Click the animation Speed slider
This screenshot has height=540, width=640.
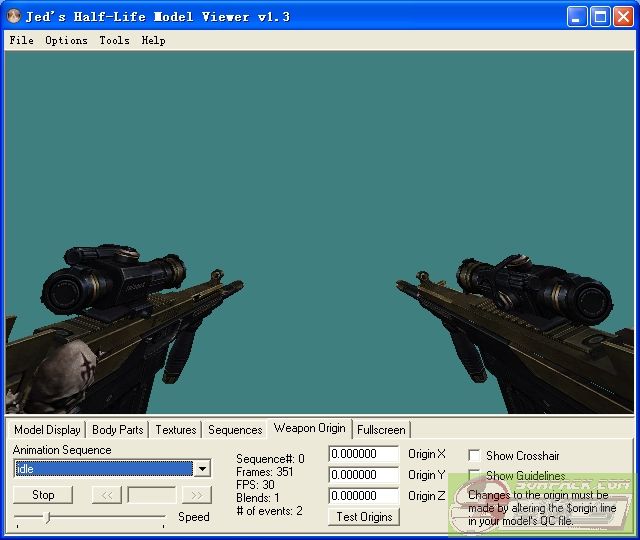(x=89, y=517)
